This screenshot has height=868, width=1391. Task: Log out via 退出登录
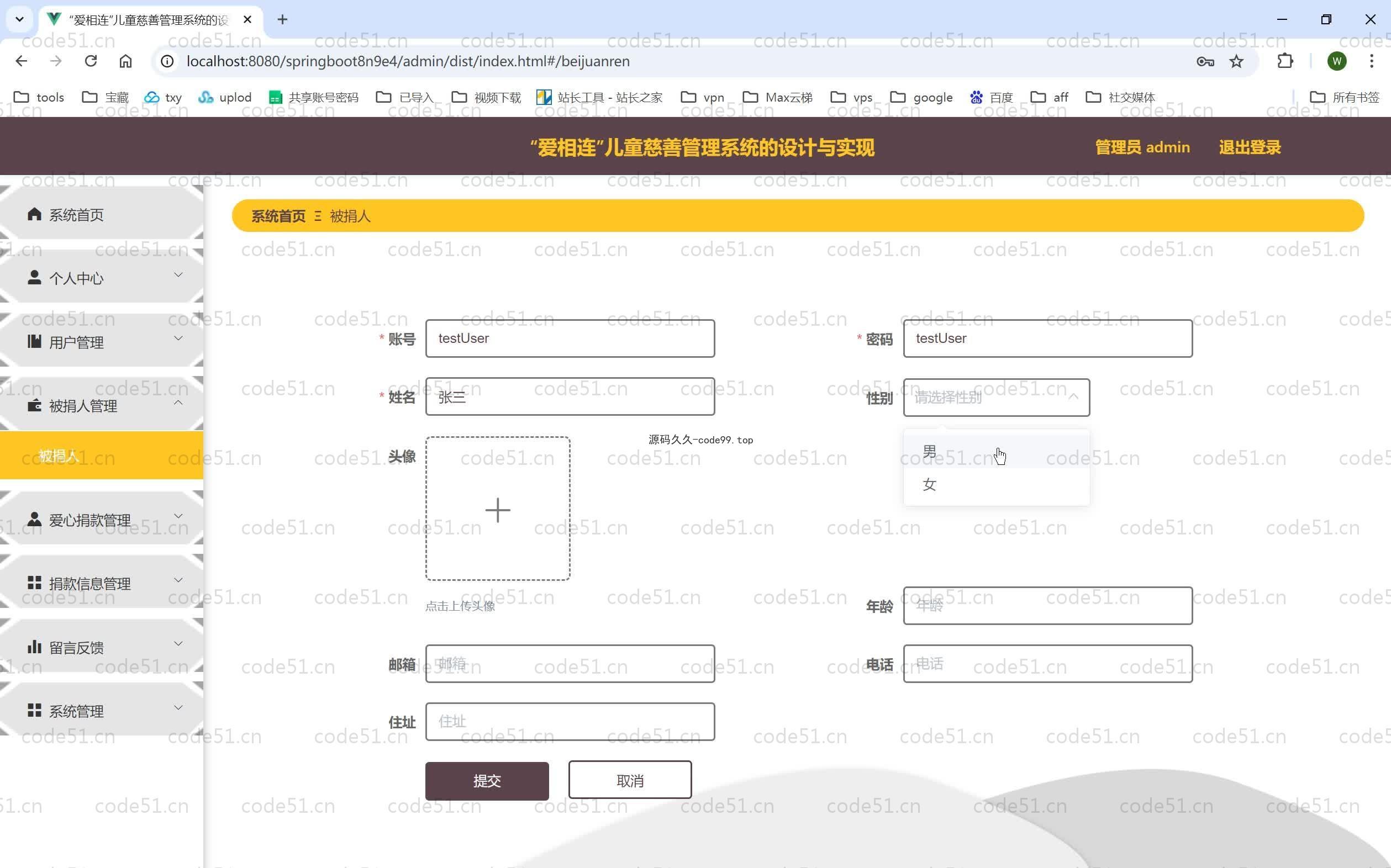coord(1250,147)
